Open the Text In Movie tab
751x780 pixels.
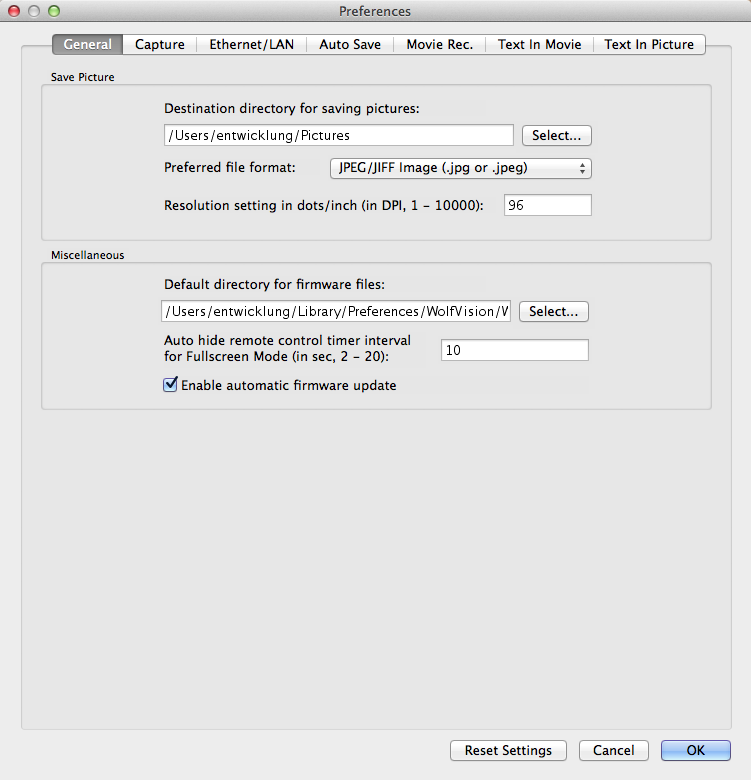(x=539, y=44)
